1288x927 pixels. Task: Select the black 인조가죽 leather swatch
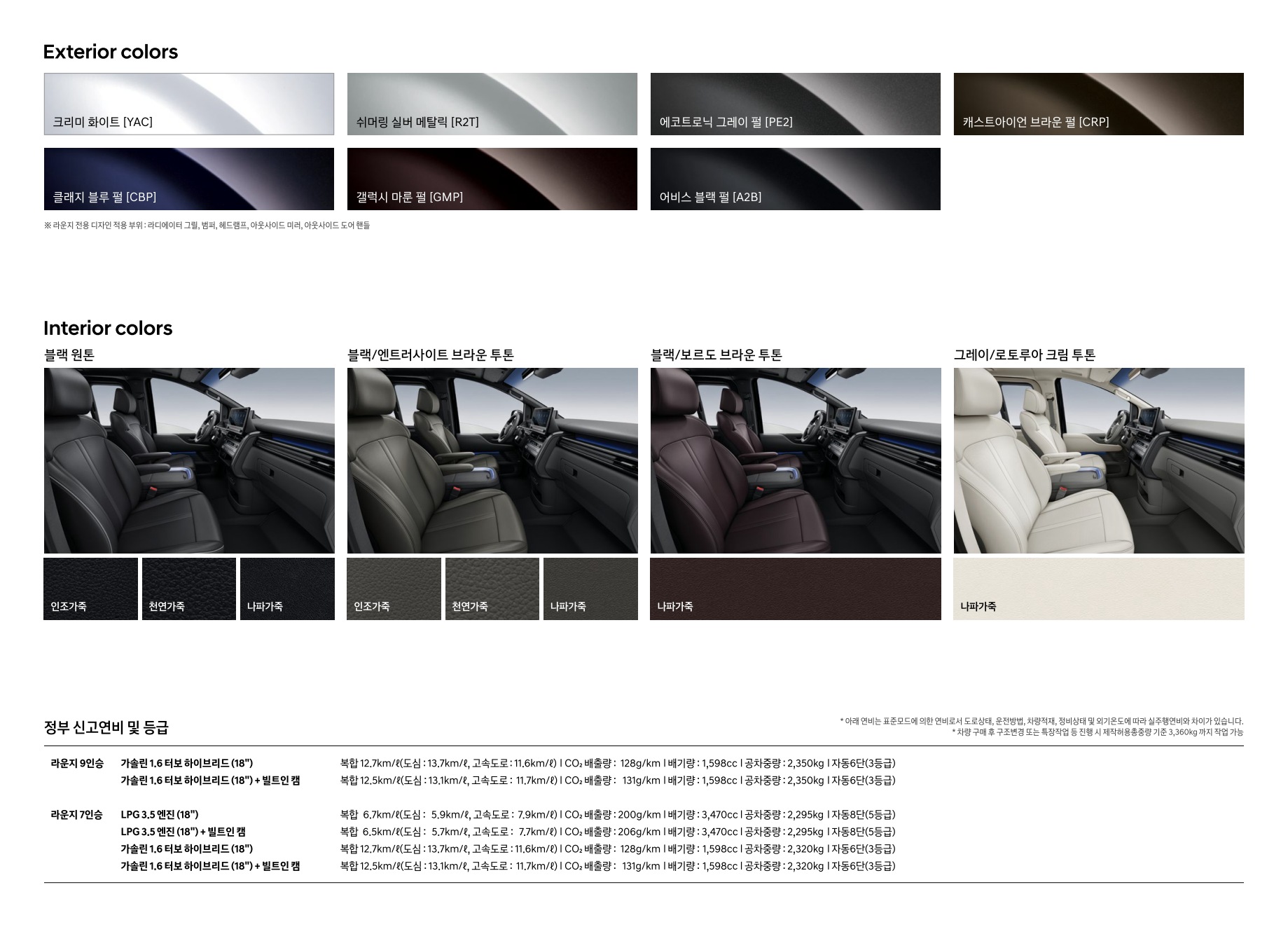[x=90, y=589]
